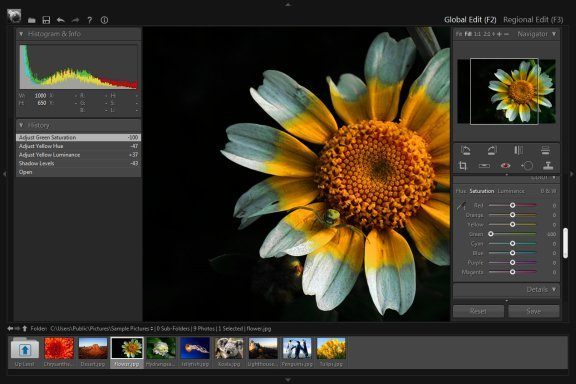576x384 pixels.
Task: Click the Save disk icon in toolbar
Action: pyautogui.click(x=46, y=20)
